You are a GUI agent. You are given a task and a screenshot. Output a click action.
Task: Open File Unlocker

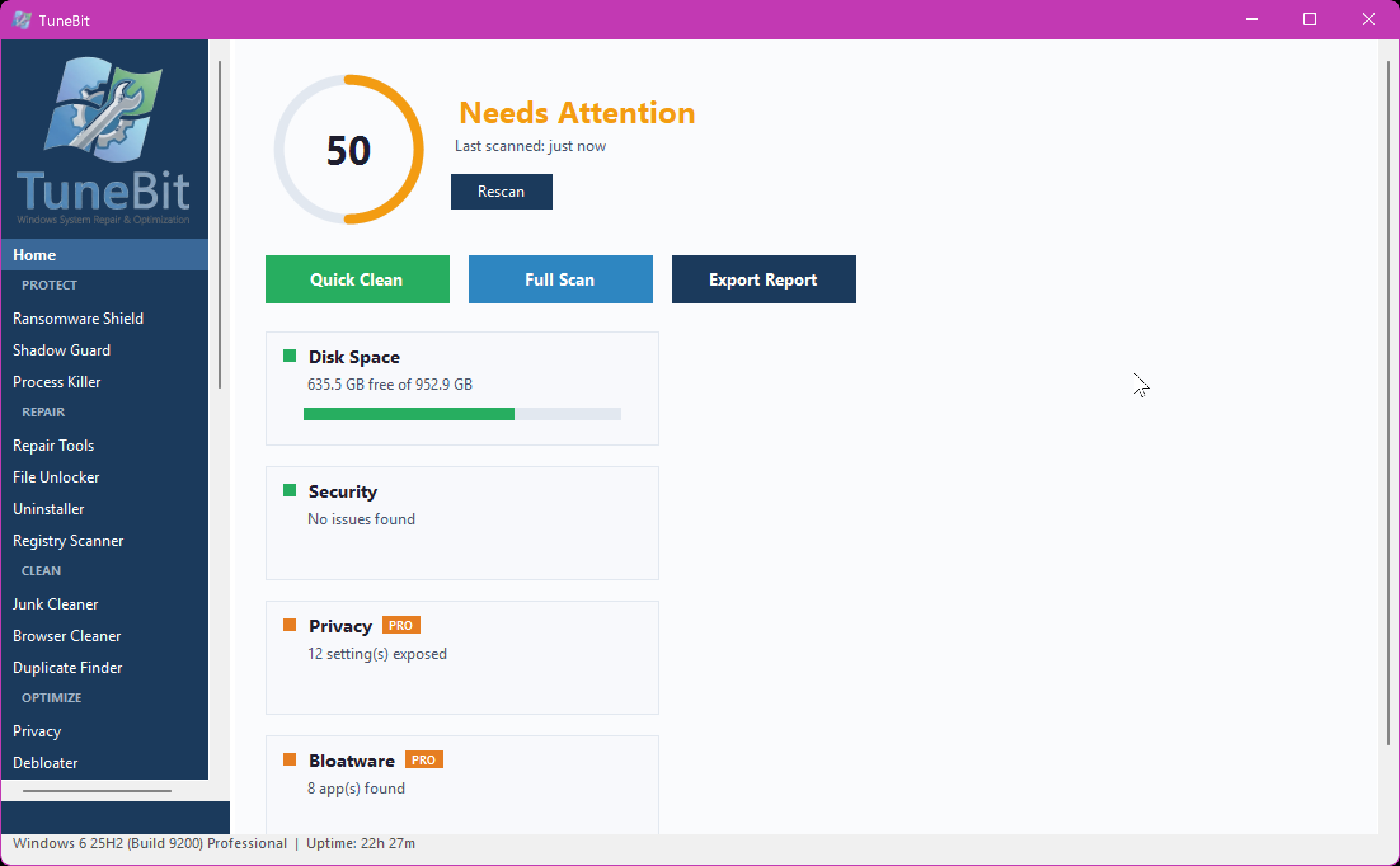coord(105,477)
